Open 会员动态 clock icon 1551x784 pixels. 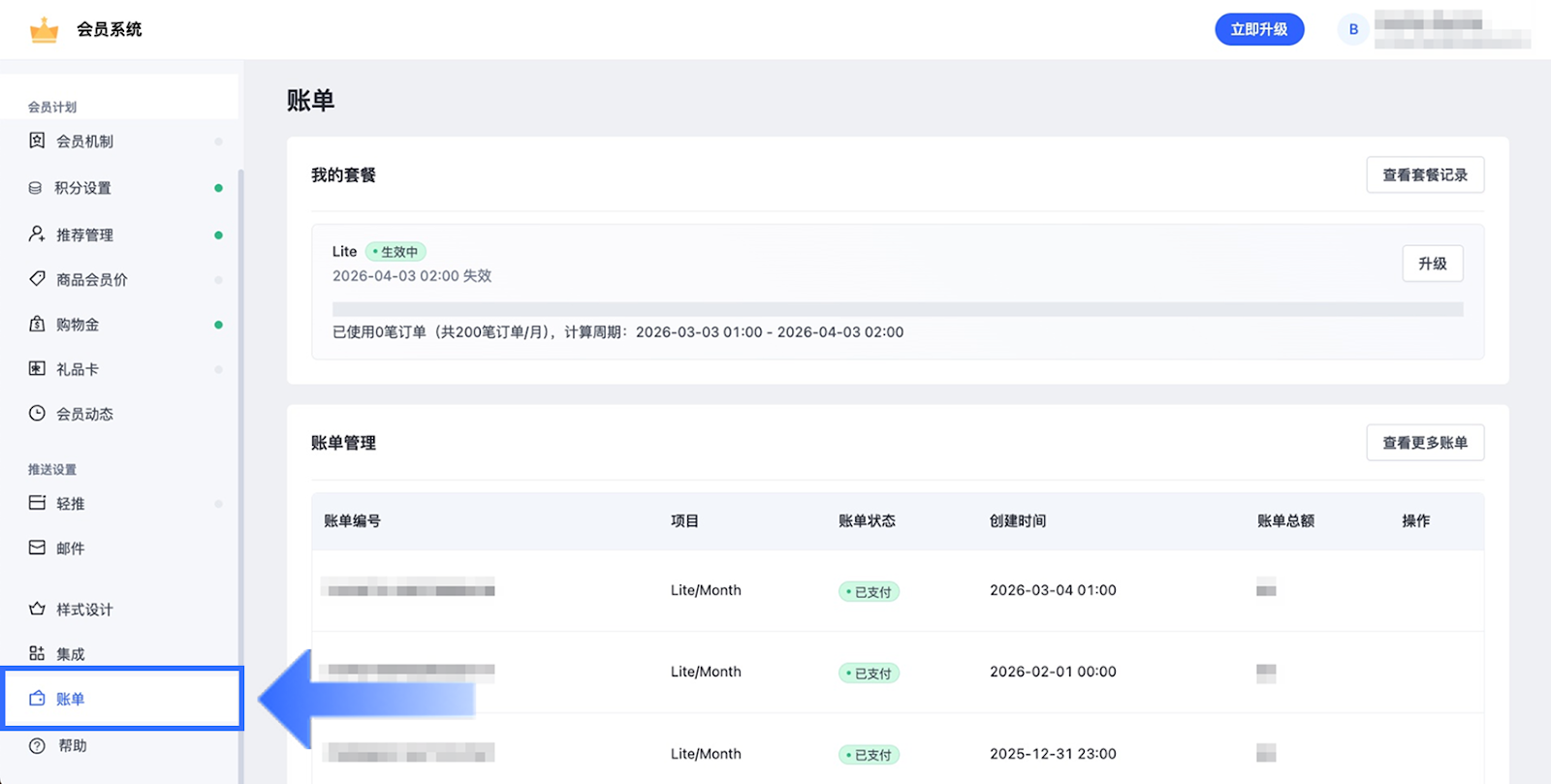tap(37, 413)
